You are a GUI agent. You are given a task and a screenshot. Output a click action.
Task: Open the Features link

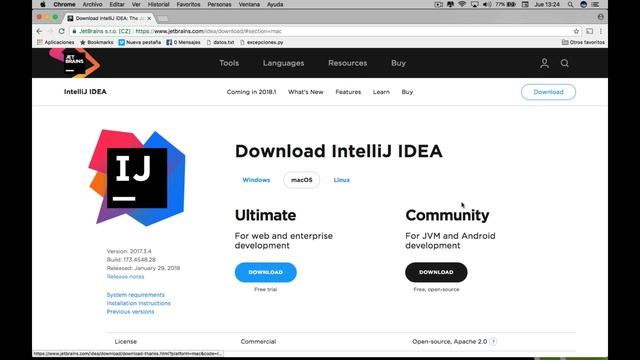click(x=348, y=92)
